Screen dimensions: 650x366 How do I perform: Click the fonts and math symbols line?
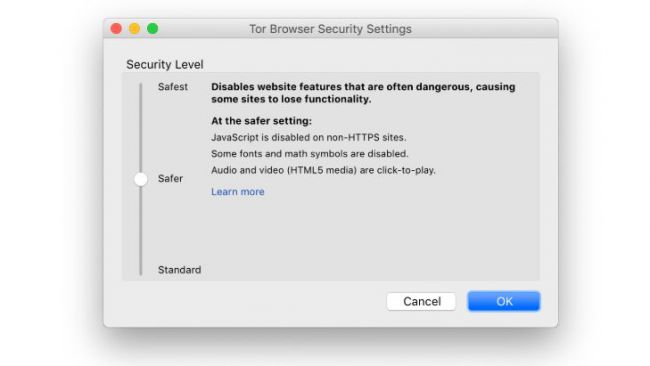point(310,154)
